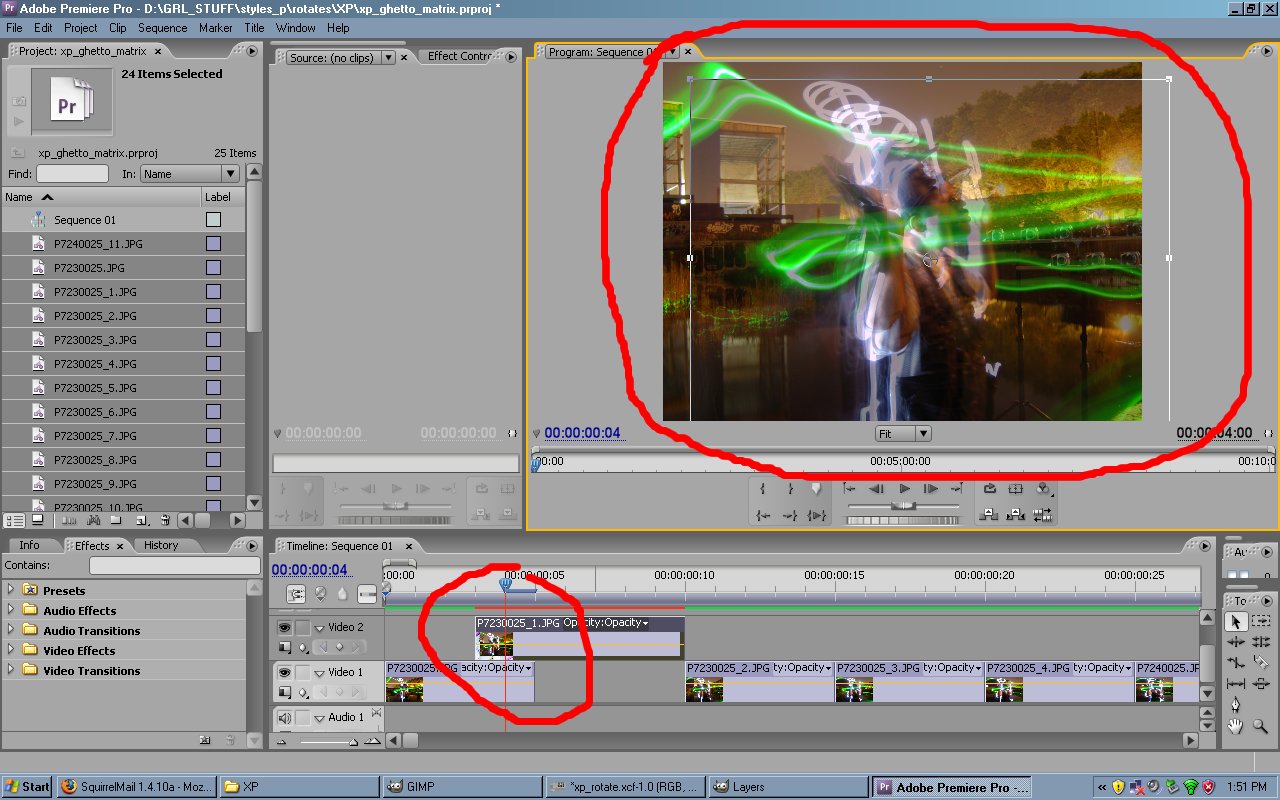1280x800 pixels.
Task: Click the Lift icon in Program monitor
Action: (990, 513)
